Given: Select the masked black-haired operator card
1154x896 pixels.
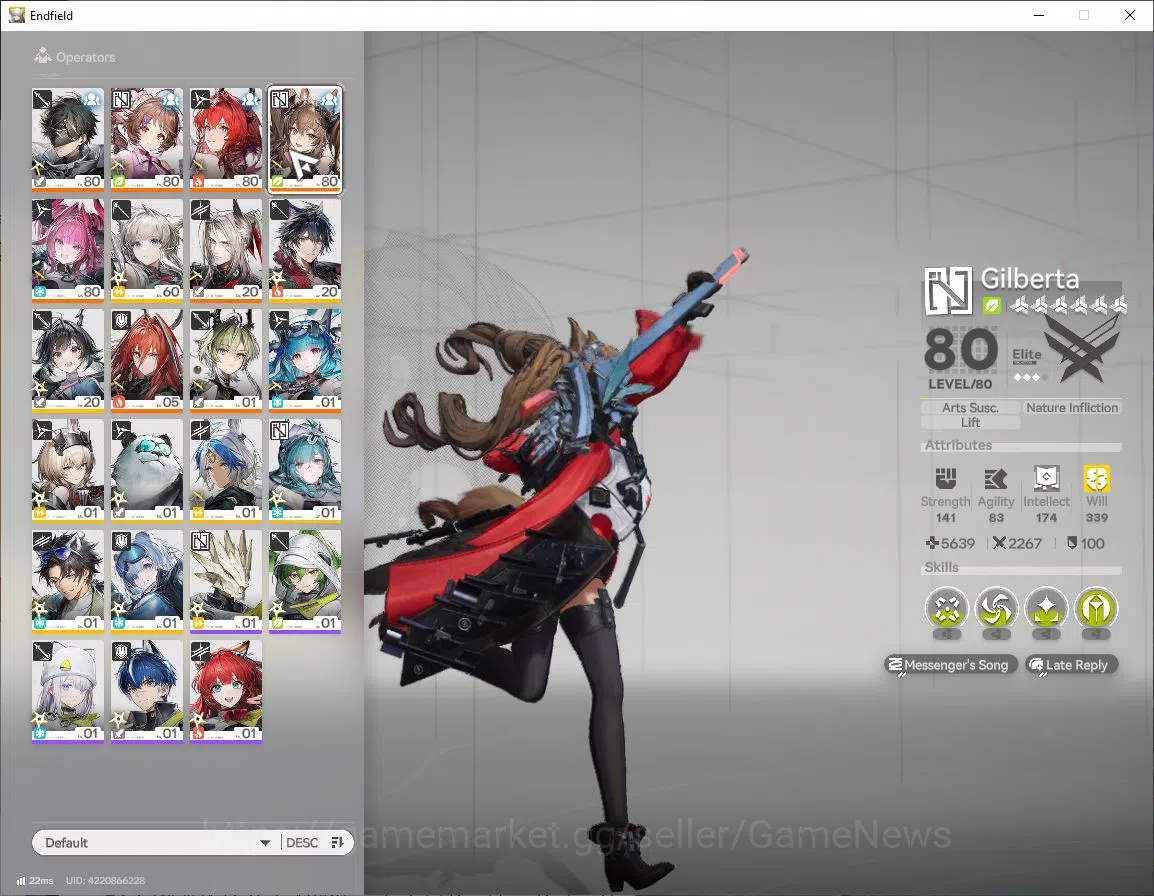Looking at the screenshot, I should [x=68, y=139].
